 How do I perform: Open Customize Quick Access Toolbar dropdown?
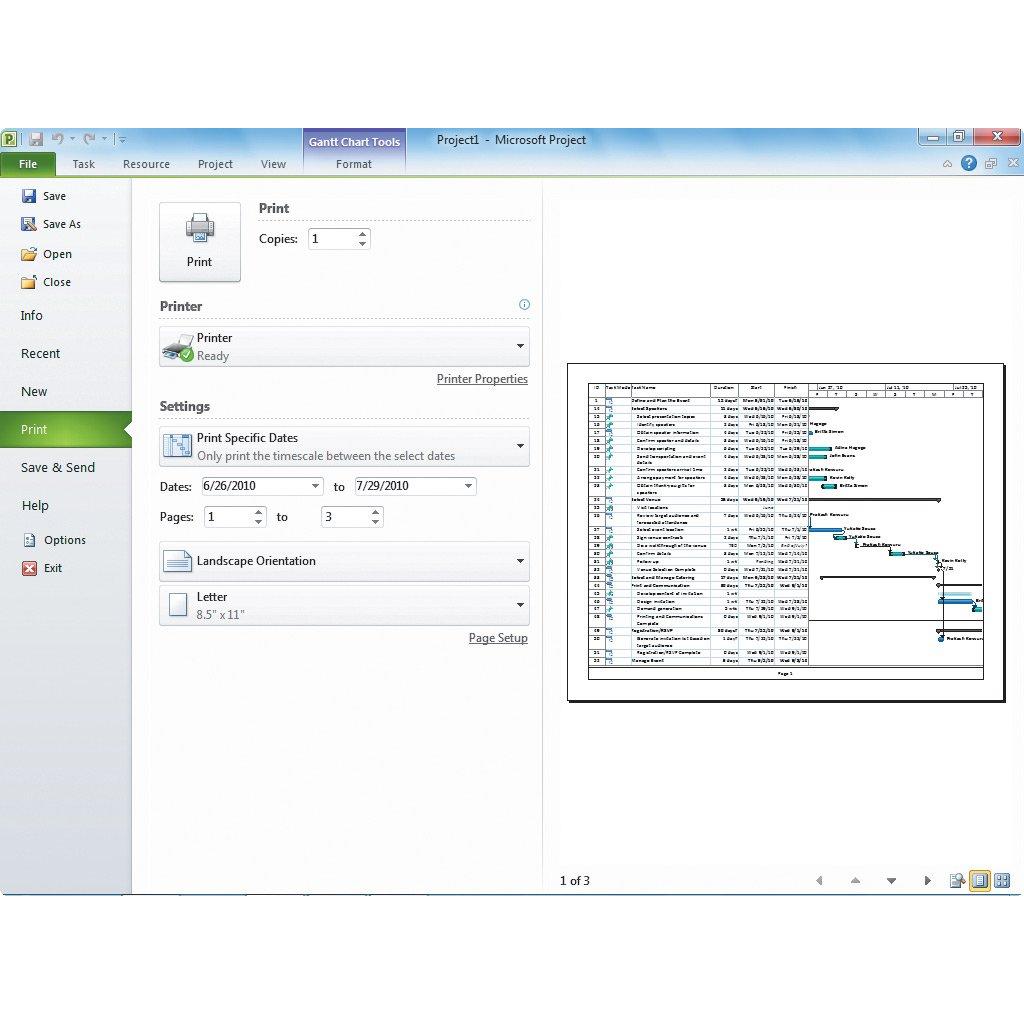tap(121, 139)
